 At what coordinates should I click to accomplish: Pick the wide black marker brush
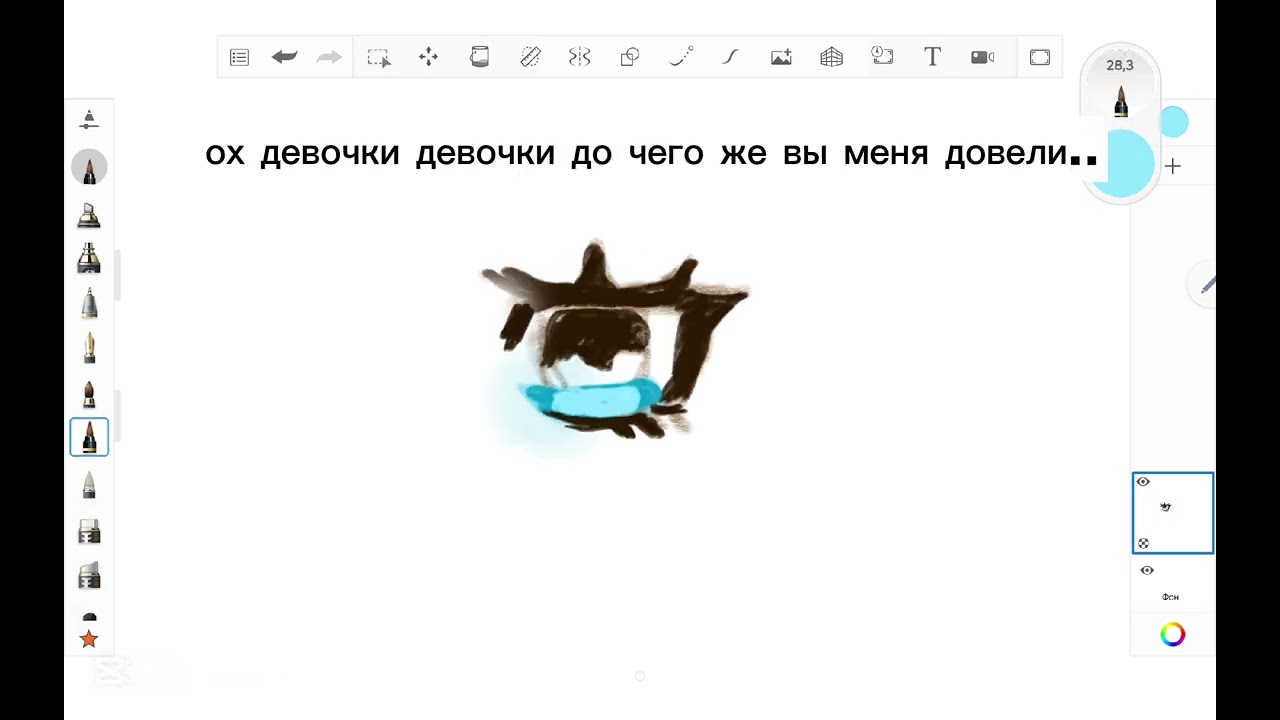point(89,258)
